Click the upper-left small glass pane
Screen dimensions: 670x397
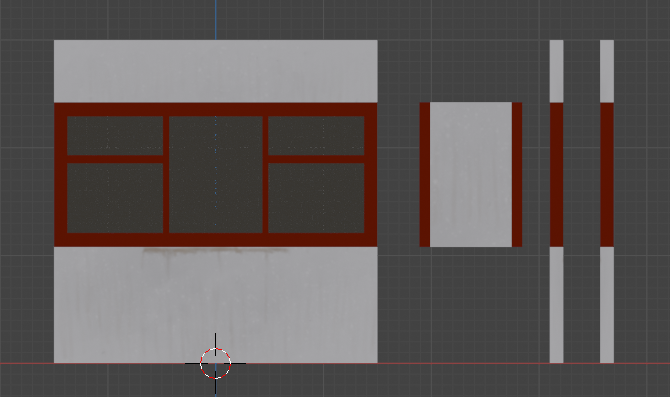[115, 135]
